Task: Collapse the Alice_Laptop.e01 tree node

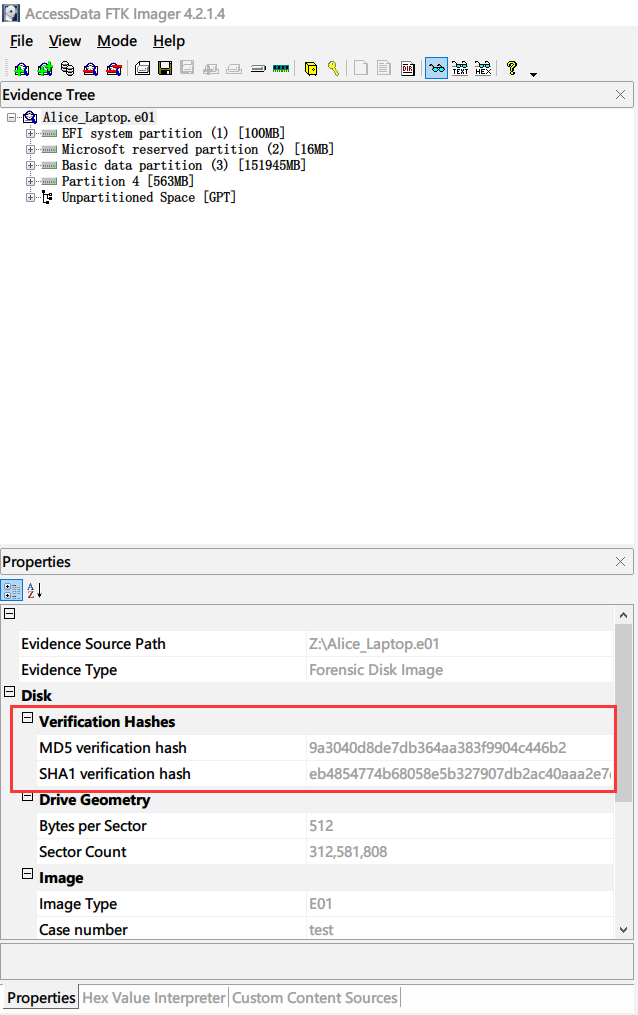Action: coord(12,117)
